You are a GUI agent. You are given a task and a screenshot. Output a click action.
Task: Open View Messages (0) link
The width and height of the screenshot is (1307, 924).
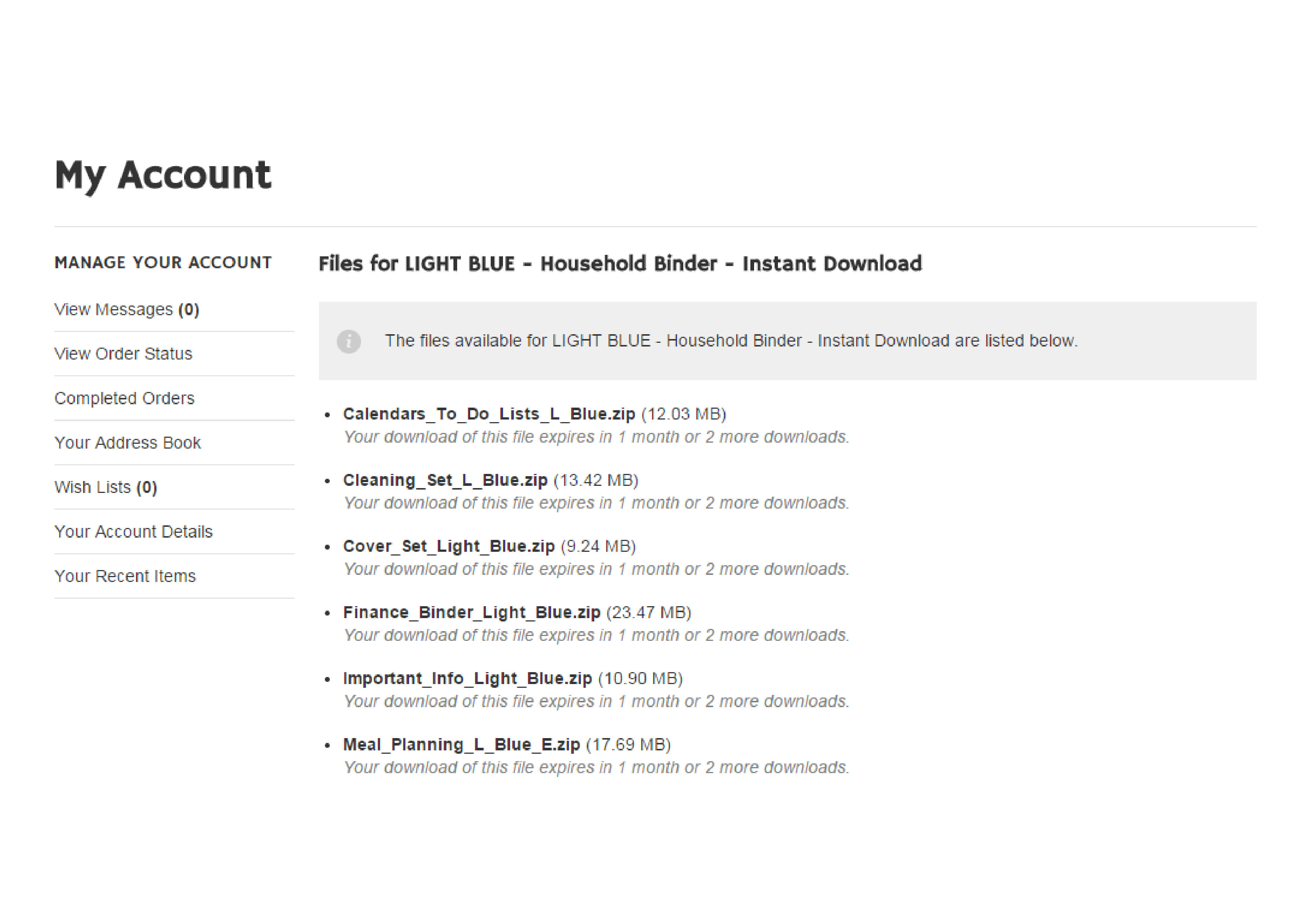point(126,309)
